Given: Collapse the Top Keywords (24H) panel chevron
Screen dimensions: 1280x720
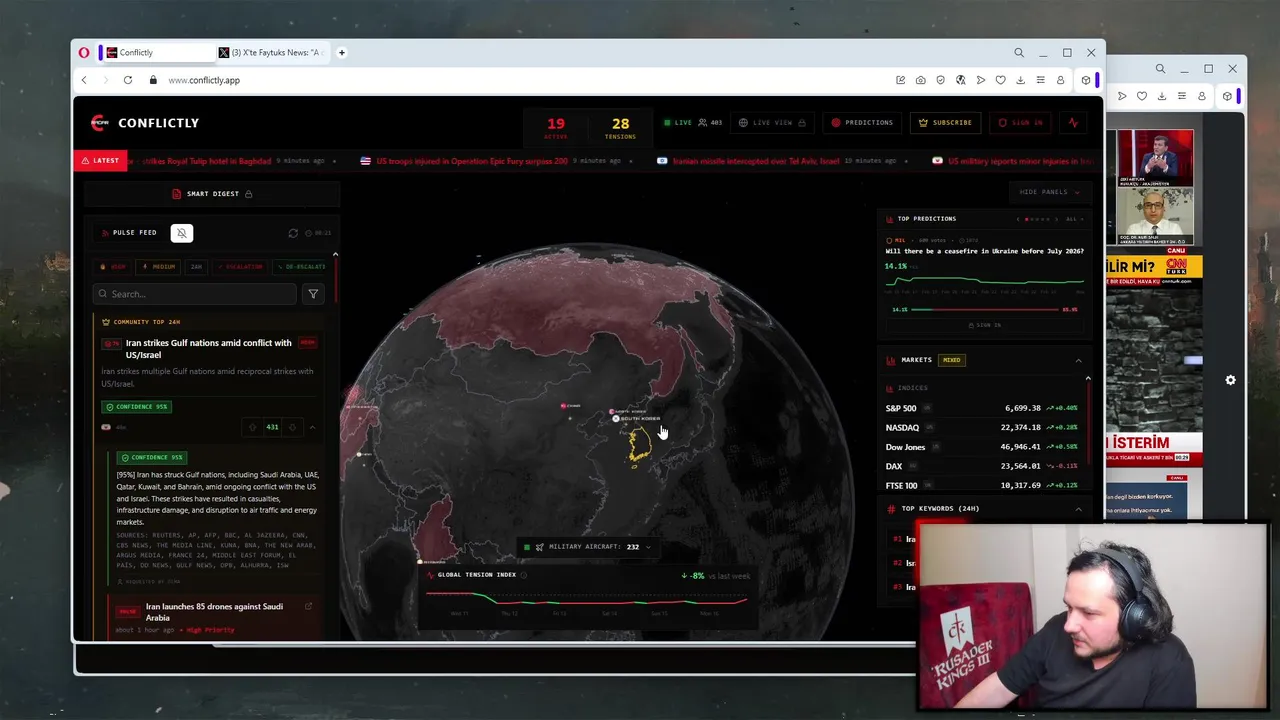Looking at the screenshot, I should click(x=1078, y=509).
